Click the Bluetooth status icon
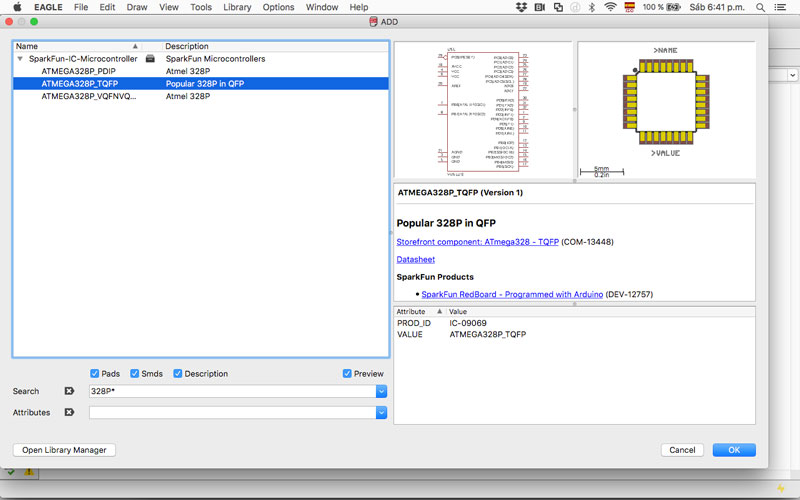The image size is (800, 500). 592,7
